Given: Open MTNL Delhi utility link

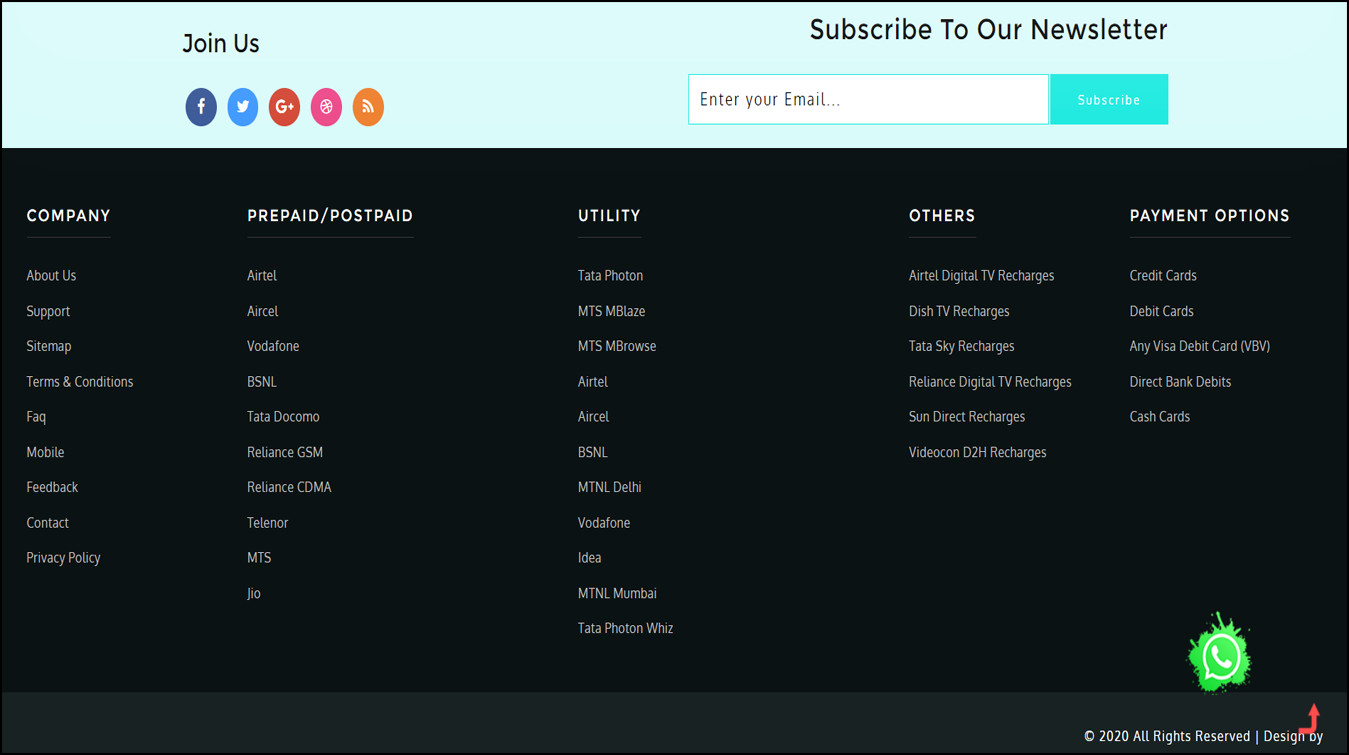Looking at the screenshot, I should (x=609, y=488).
